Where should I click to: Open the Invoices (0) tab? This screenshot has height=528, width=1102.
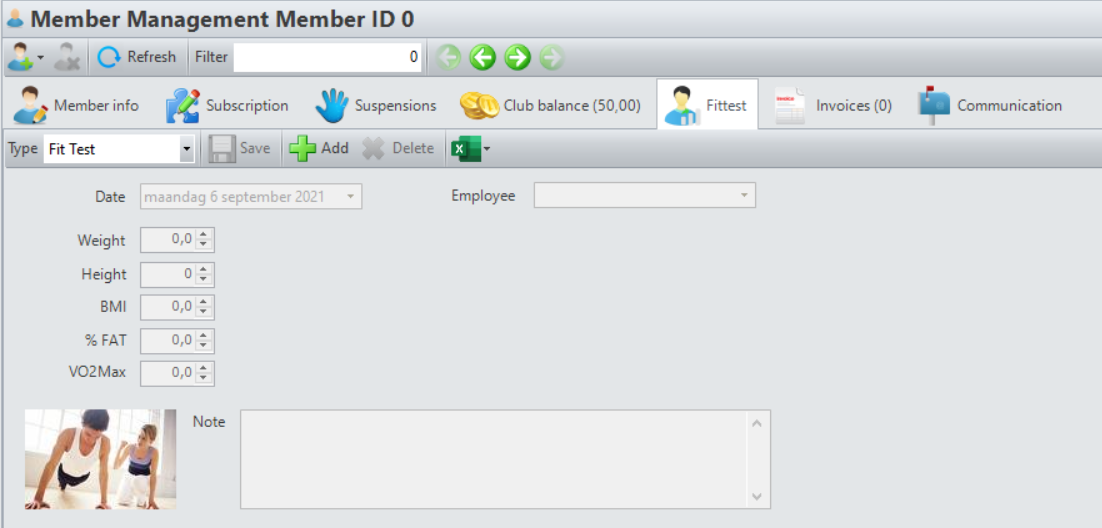click(x=833, y=105)
